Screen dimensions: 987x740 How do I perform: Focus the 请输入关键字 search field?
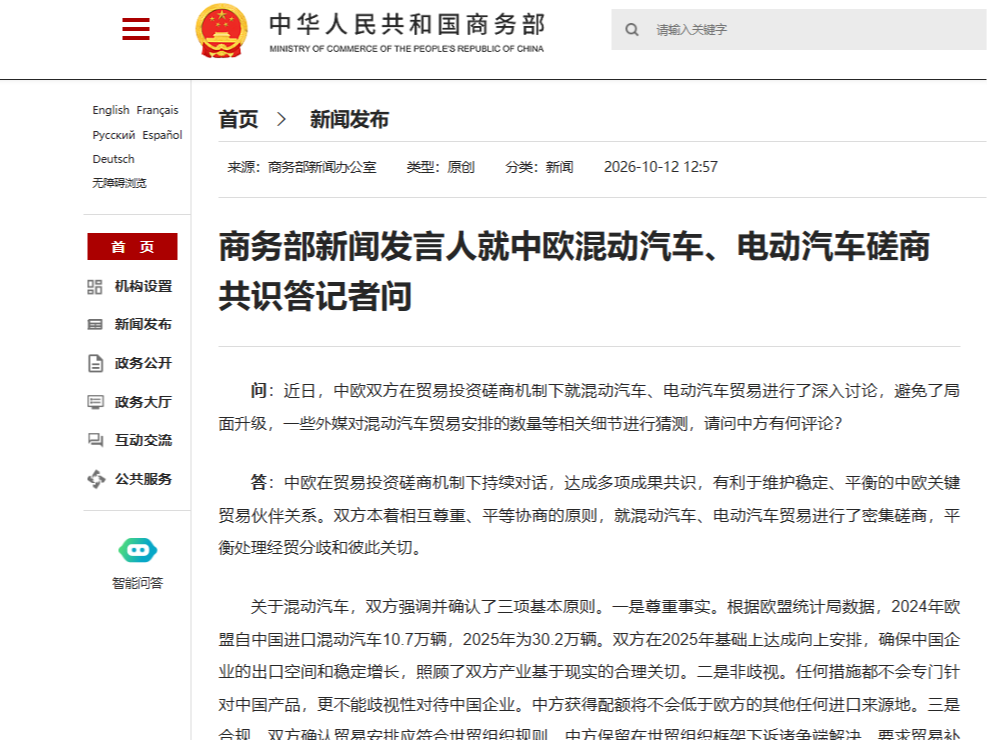click(x=798, y=30)
